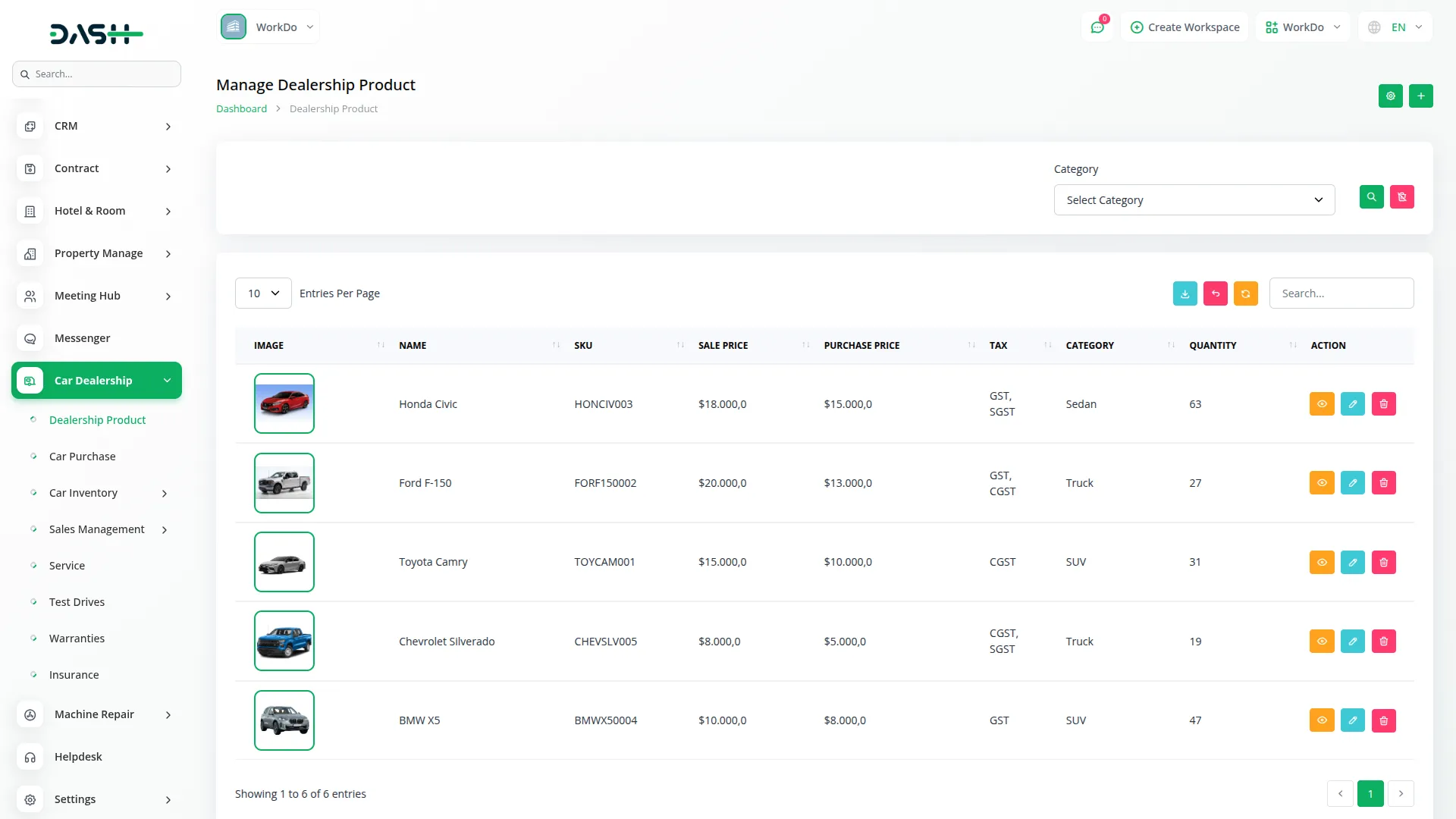The image size is (1456, 819).
Task: View Chevrolet Silverado details with eye icon
Action: pyautogui.click(x=1321, y=642)
